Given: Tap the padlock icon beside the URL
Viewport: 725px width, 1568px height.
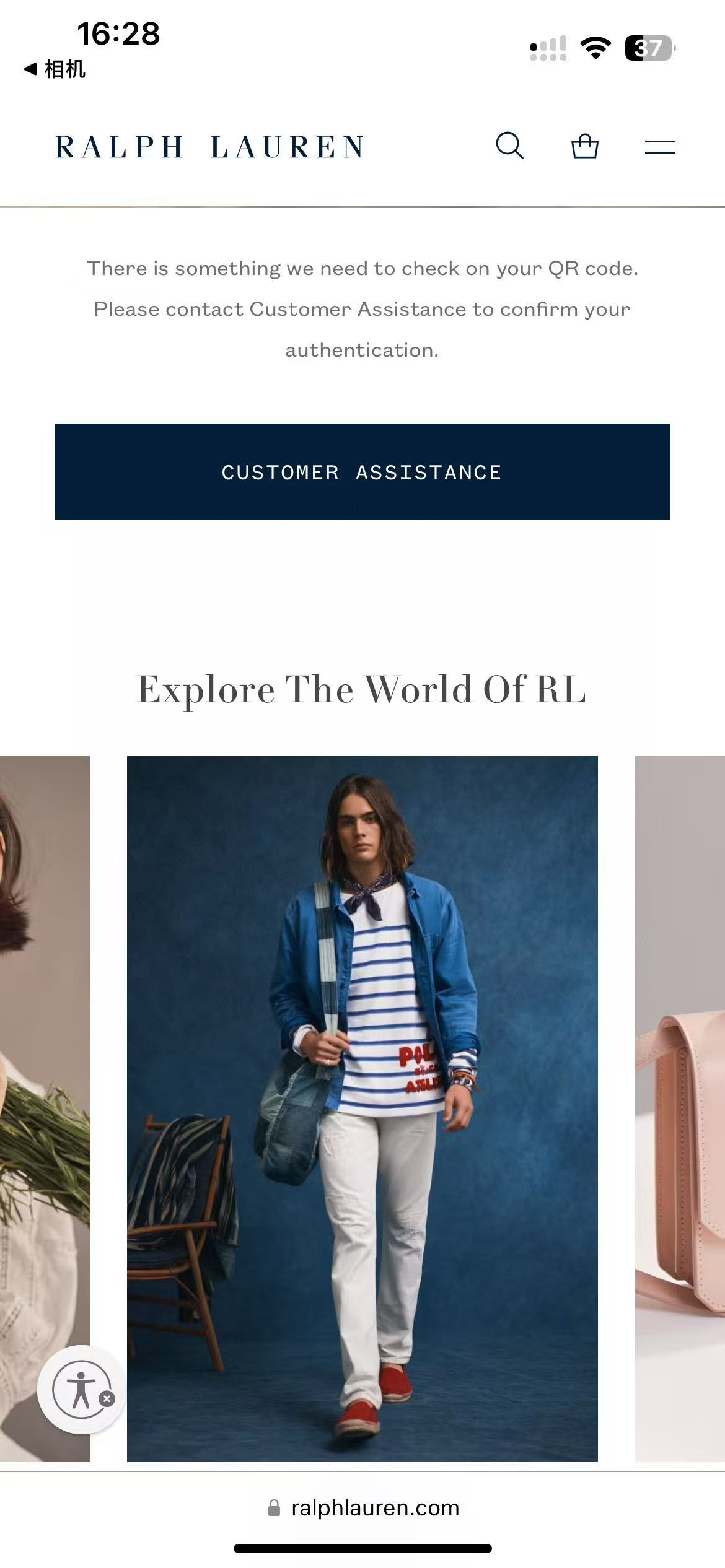Looking at the screenshot, I should [x=274, y=1508].
